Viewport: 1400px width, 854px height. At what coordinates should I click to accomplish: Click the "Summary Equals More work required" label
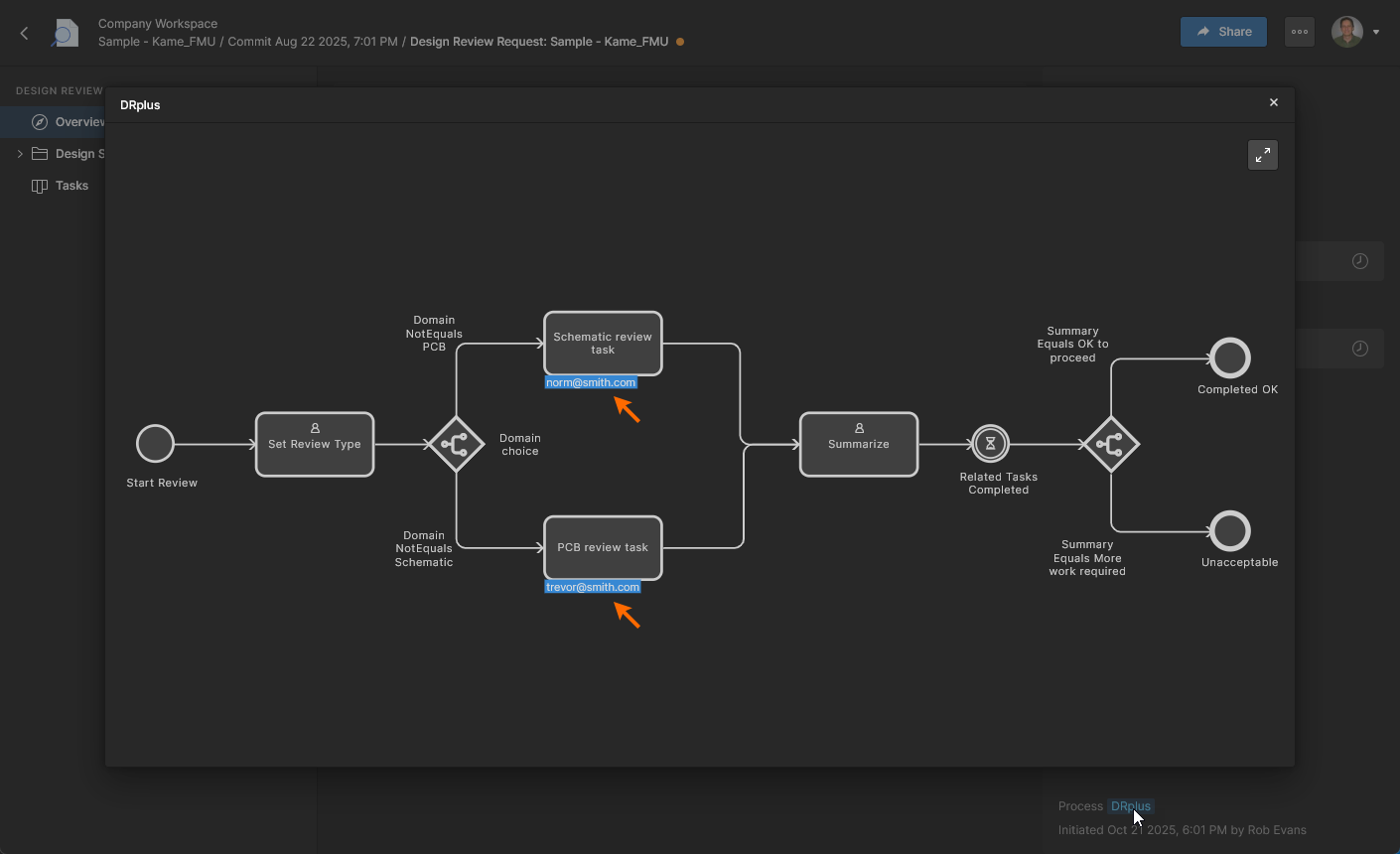click(x=1087, y=558)
